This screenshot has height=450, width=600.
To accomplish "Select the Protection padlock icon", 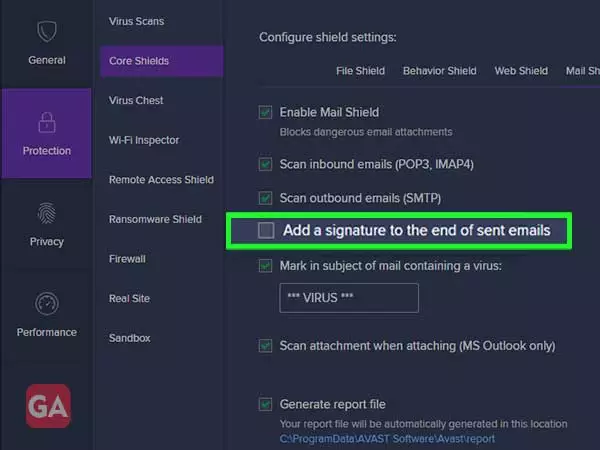I will point(47,122).
